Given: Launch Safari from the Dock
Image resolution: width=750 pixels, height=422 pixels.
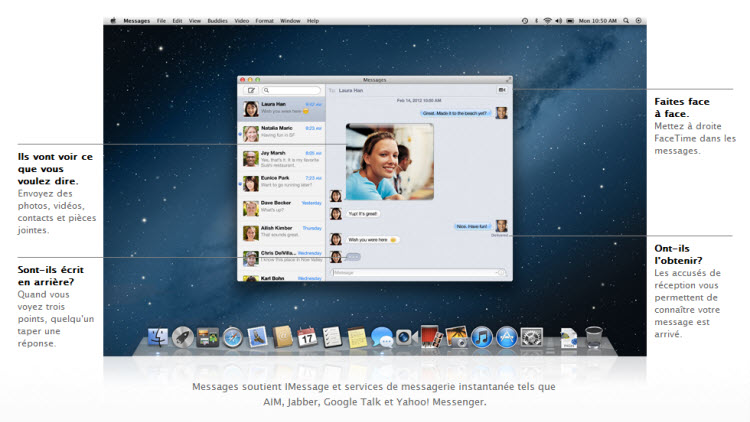Looking at the screenshot, I should point(232,337).
